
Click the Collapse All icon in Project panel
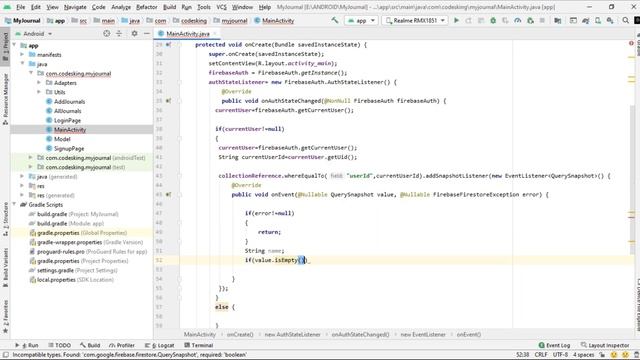[119, 33]
